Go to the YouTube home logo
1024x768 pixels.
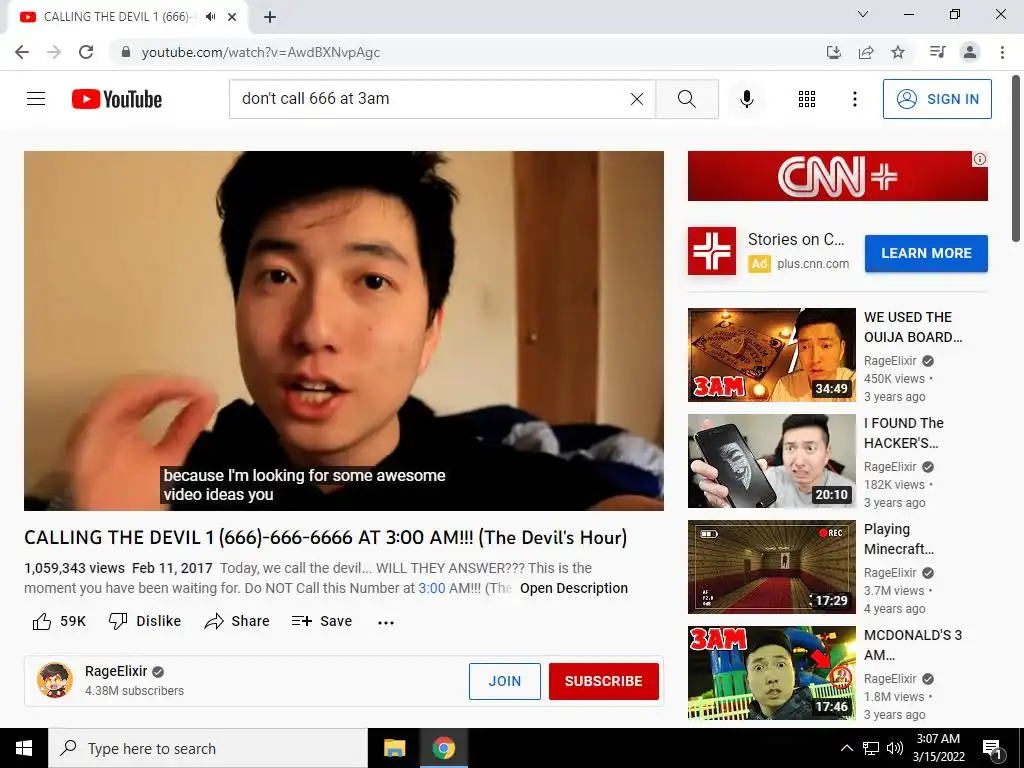[117, 99]
